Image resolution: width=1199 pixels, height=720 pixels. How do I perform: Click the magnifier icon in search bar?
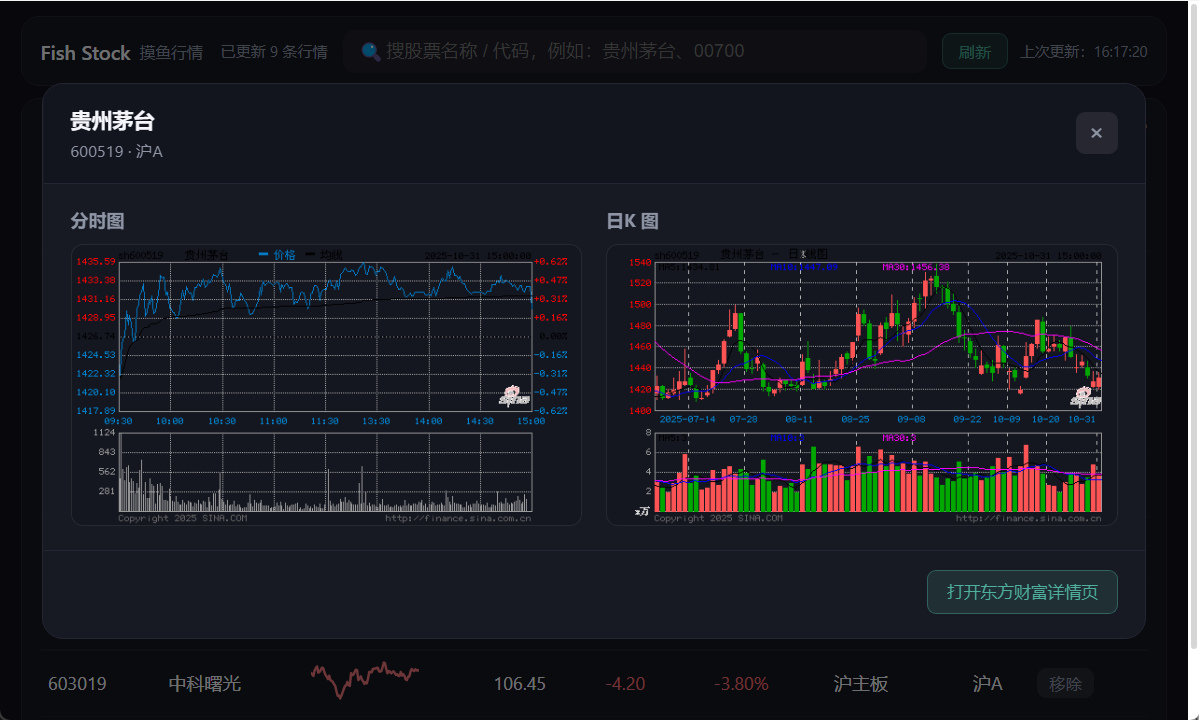point(370,52)
